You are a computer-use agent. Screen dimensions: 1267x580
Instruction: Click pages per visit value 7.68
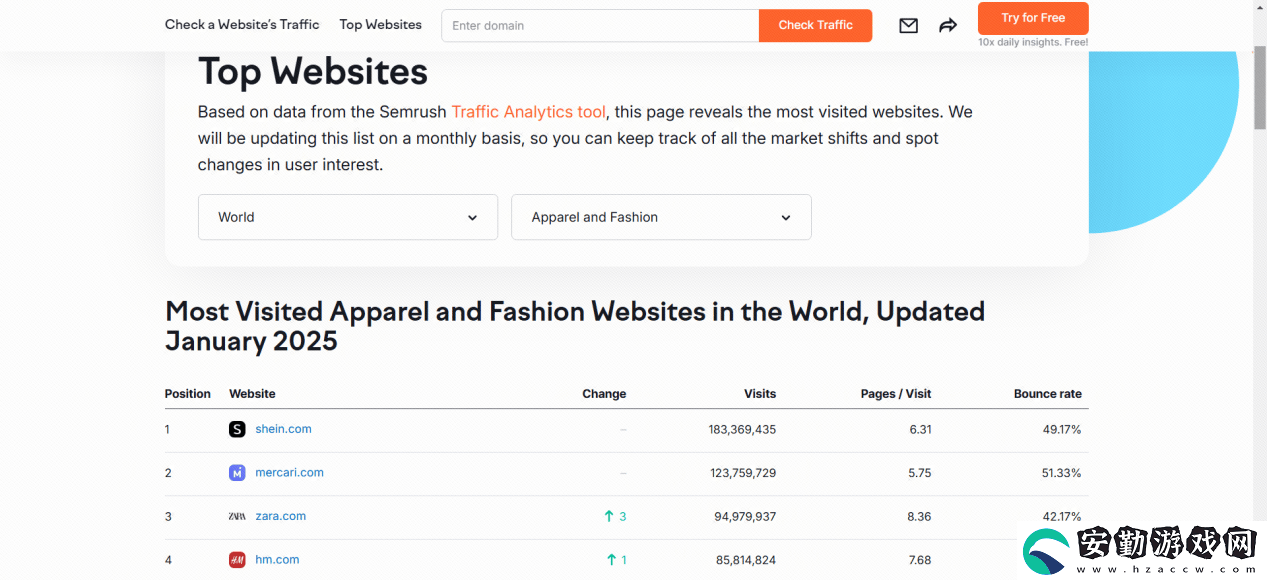pos(920,560)
